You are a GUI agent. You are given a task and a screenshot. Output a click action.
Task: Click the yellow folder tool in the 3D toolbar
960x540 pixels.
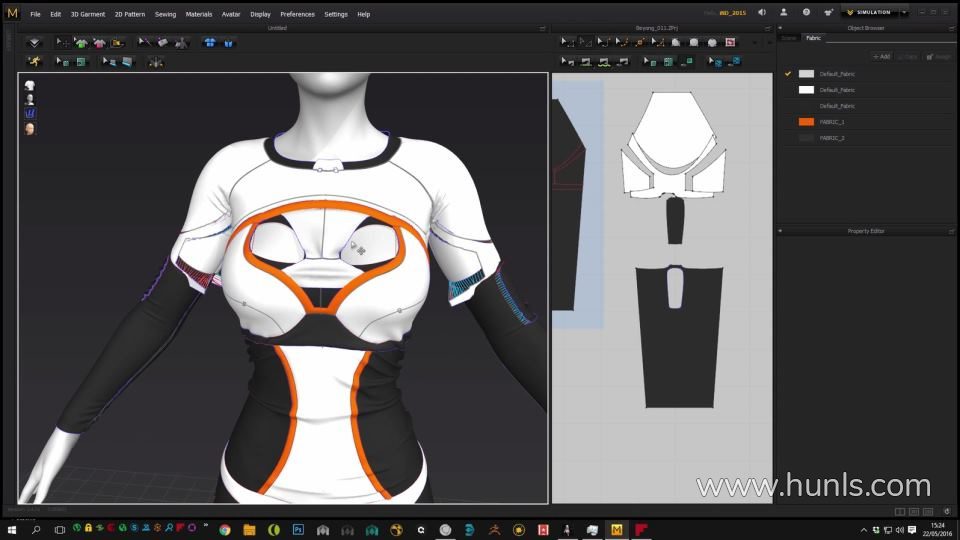point(118,42)
